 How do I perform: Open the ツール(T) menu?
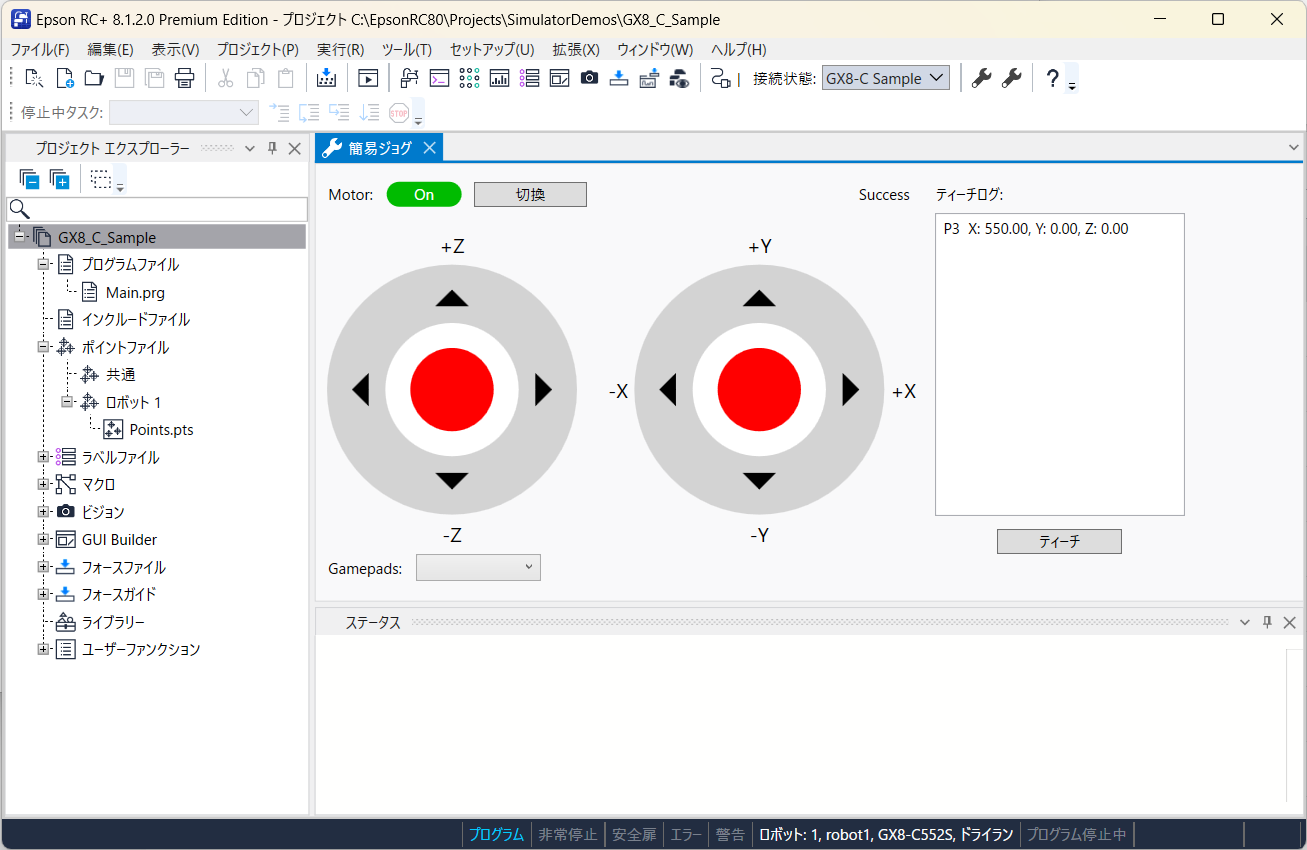(406, 49)
